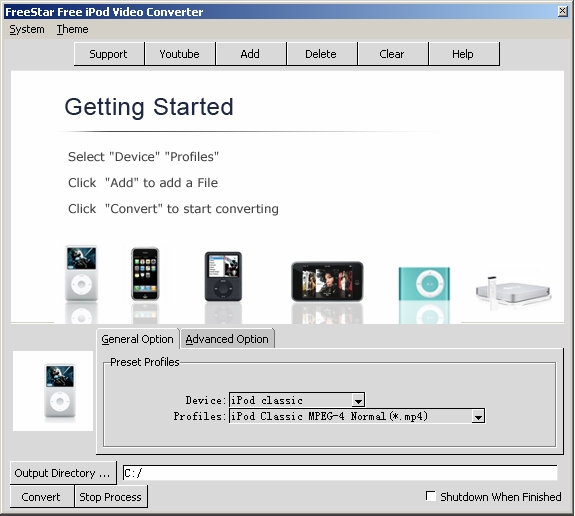This screenshot has height=516, width=575.
Task: Click the iPod touch device image
Action: pos(327,281)
